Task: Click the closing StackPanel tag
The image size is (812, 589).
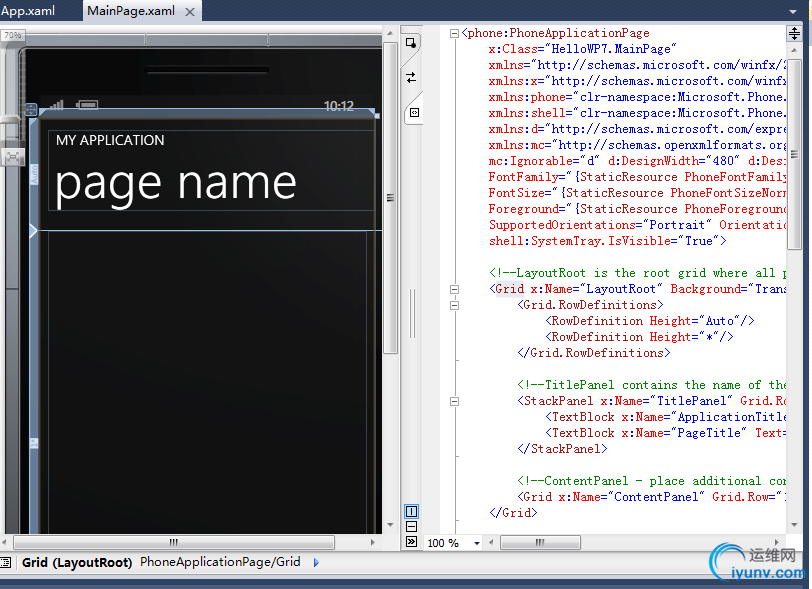Action: [x=562, y=449]
